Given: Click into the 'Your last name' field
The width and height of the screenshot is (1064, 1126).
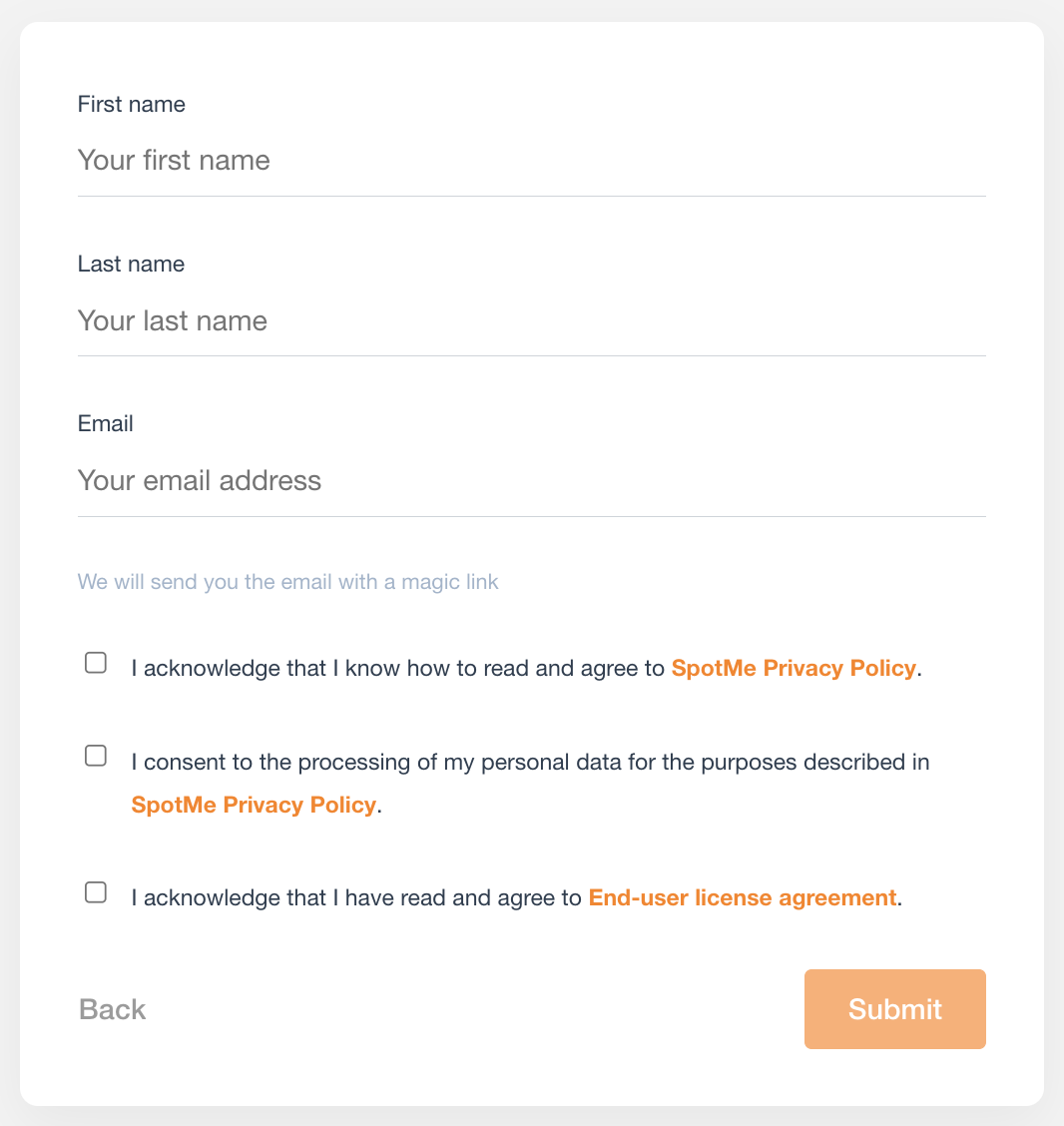Looking at the screenshot, I should 531,320.
